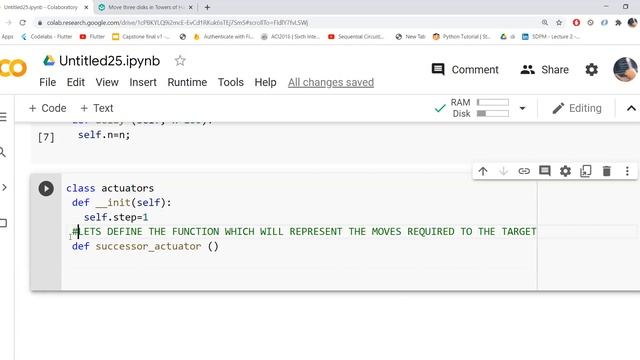This screenshot has height=360, width=640.
Task: Click the Colab logo
Action: [13, 68]
